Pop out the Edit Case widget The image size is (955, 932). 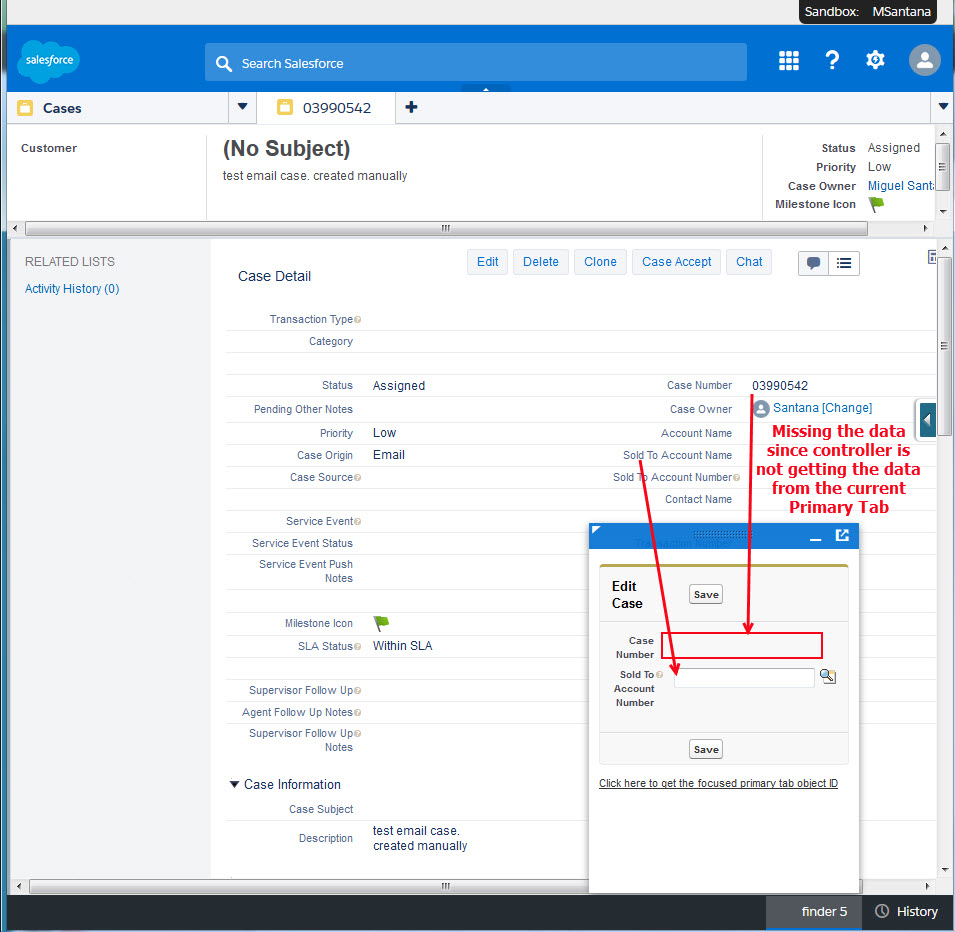click(x=842, y=535)
